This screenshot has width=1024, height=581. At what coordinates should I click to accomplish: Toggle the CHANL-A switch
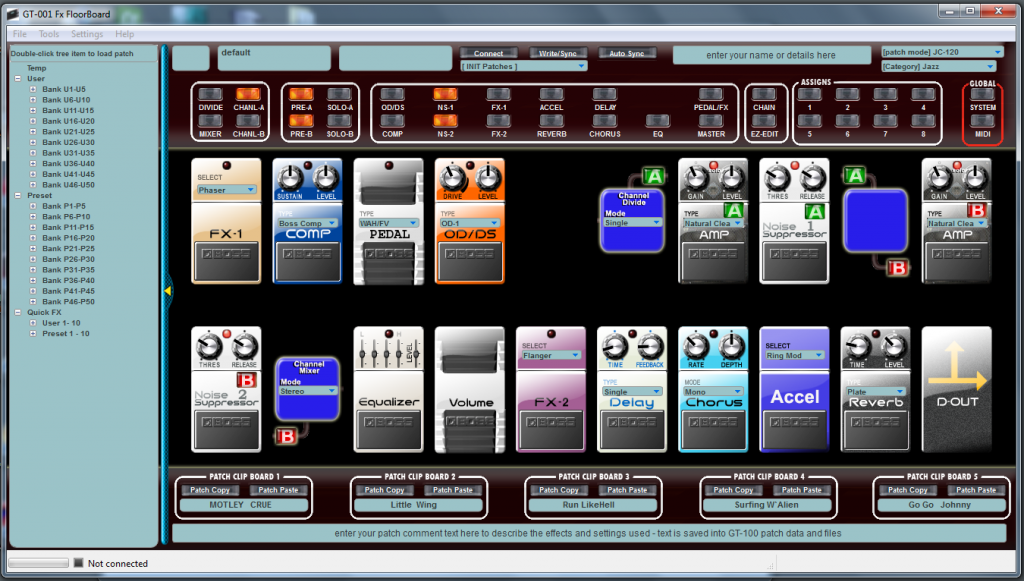248,95
